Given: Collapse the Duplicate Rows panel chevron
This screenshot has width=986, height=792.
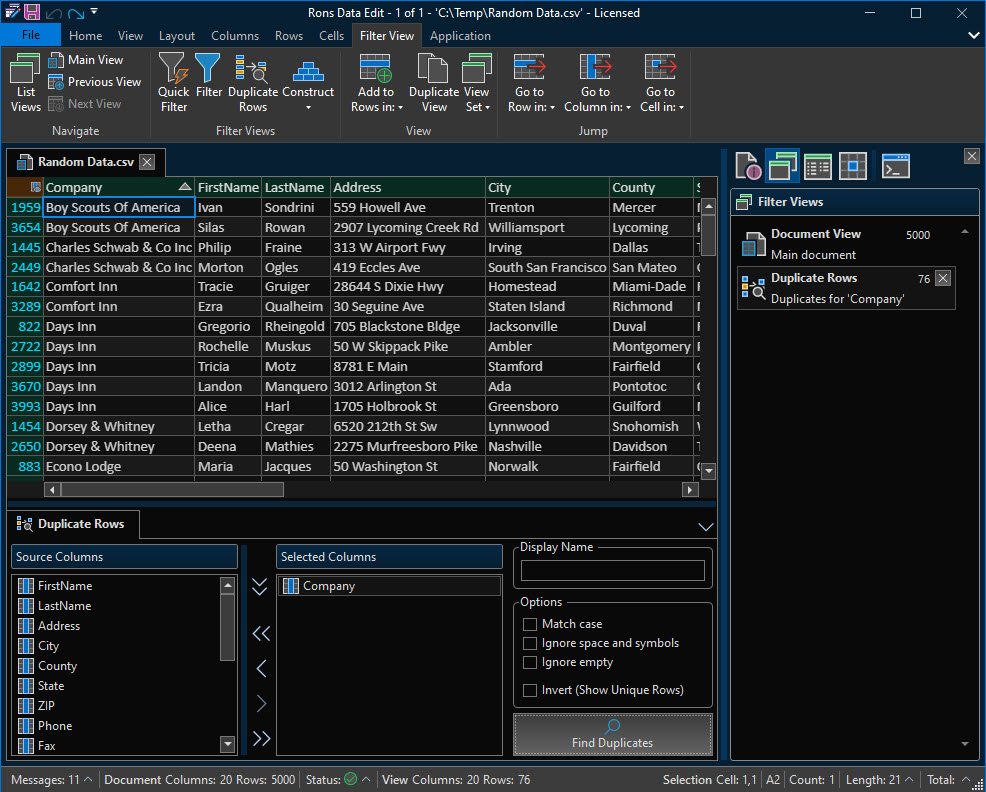Looking at the screenshot, I should (x=706, y=526).
